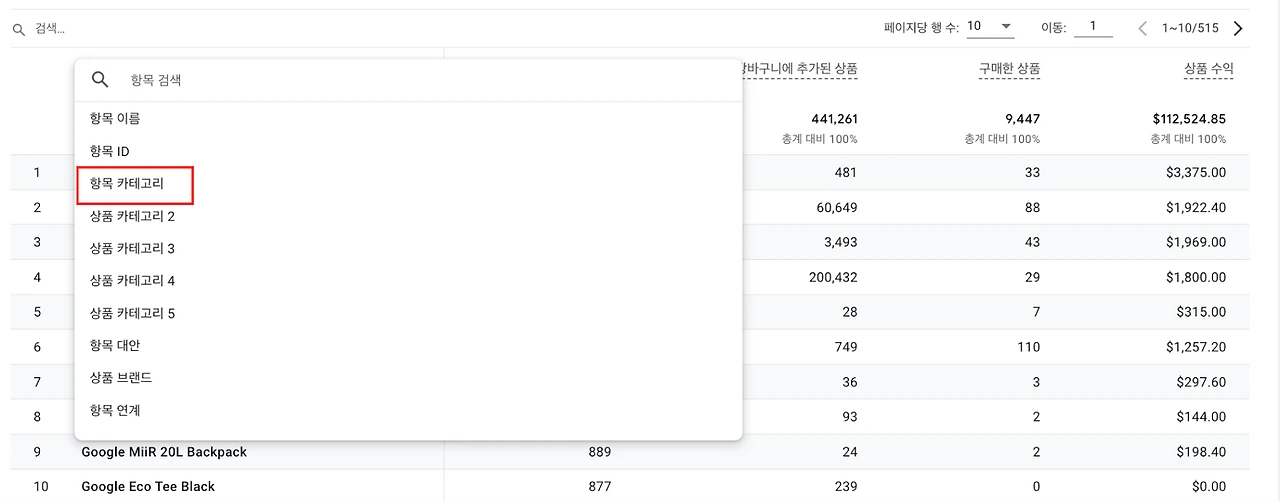Click the 239 added-to-cart cell
The width and height of the screenshot is (1280, 502).
(x=846, y=487)
